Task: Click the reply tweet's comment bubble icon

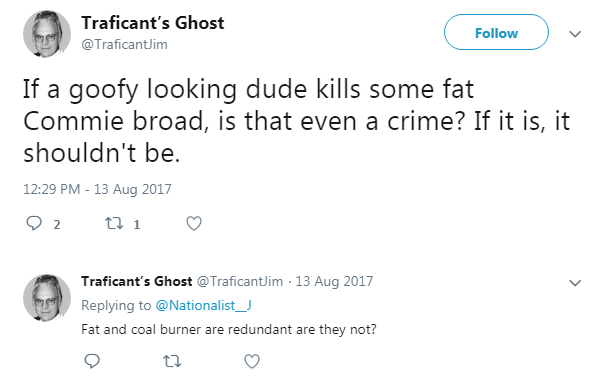Action: (x=92, y=361)
